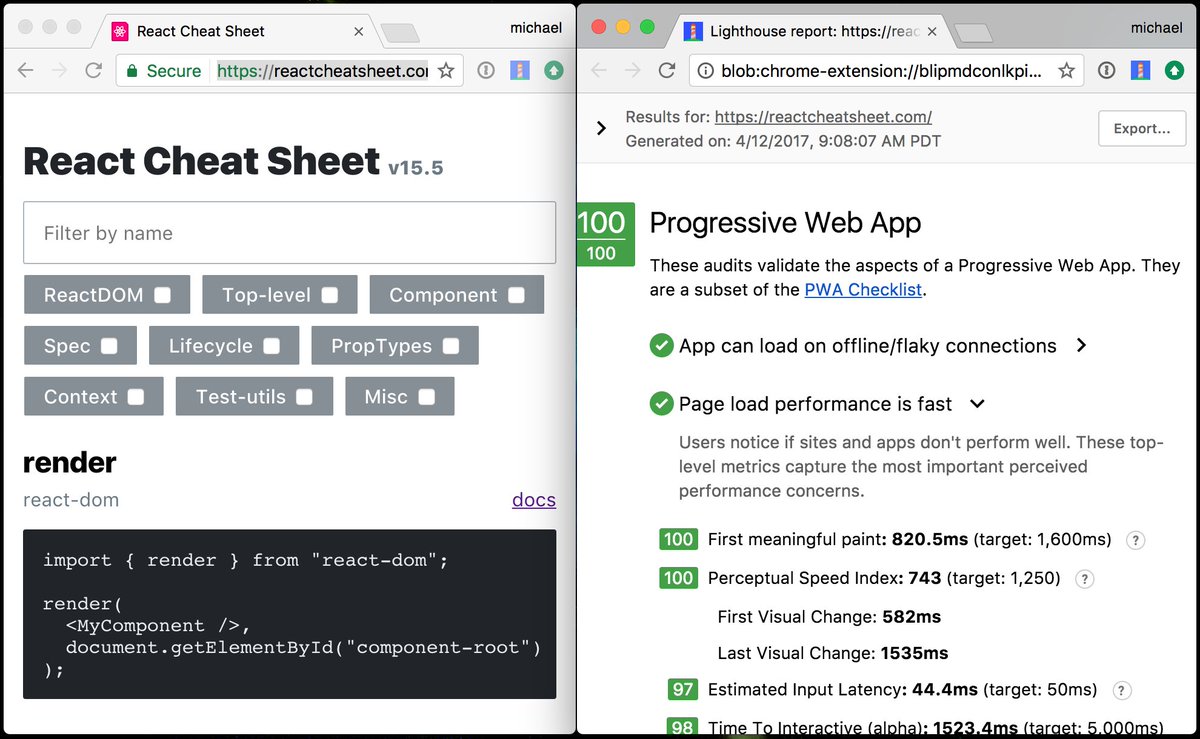The image size is (1200, 739).
Task: Expand the Results for header arrow
Action: (x=601, y=128)
